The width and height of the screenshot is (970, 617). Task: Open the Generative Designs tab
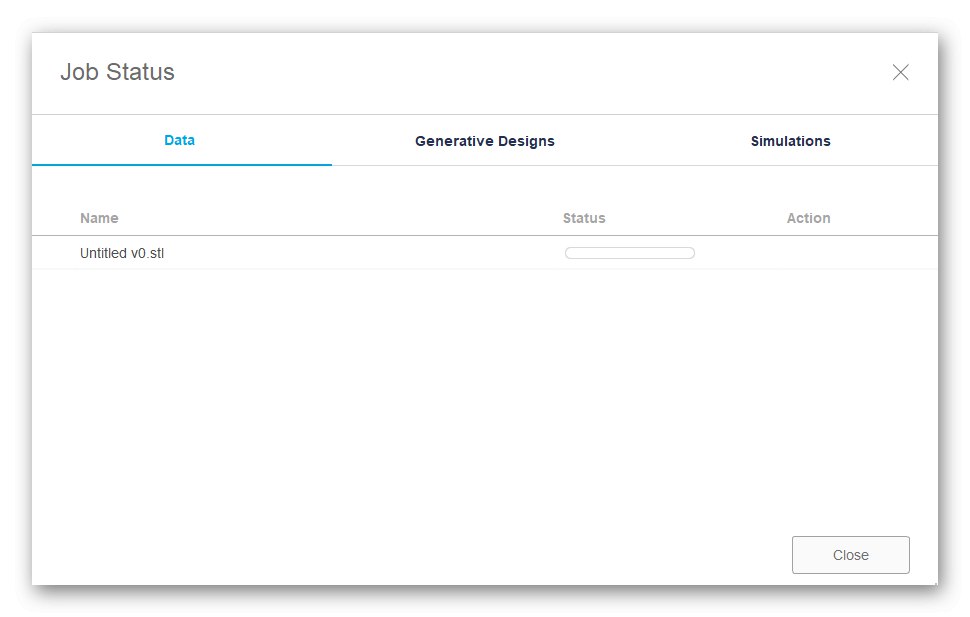click(x=485, y=141)
